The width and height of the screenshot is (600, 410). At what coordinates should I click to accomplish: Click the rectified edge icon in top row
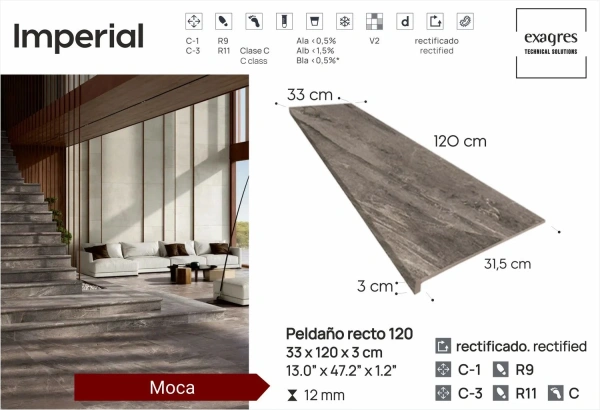click(x=435, y=21)
